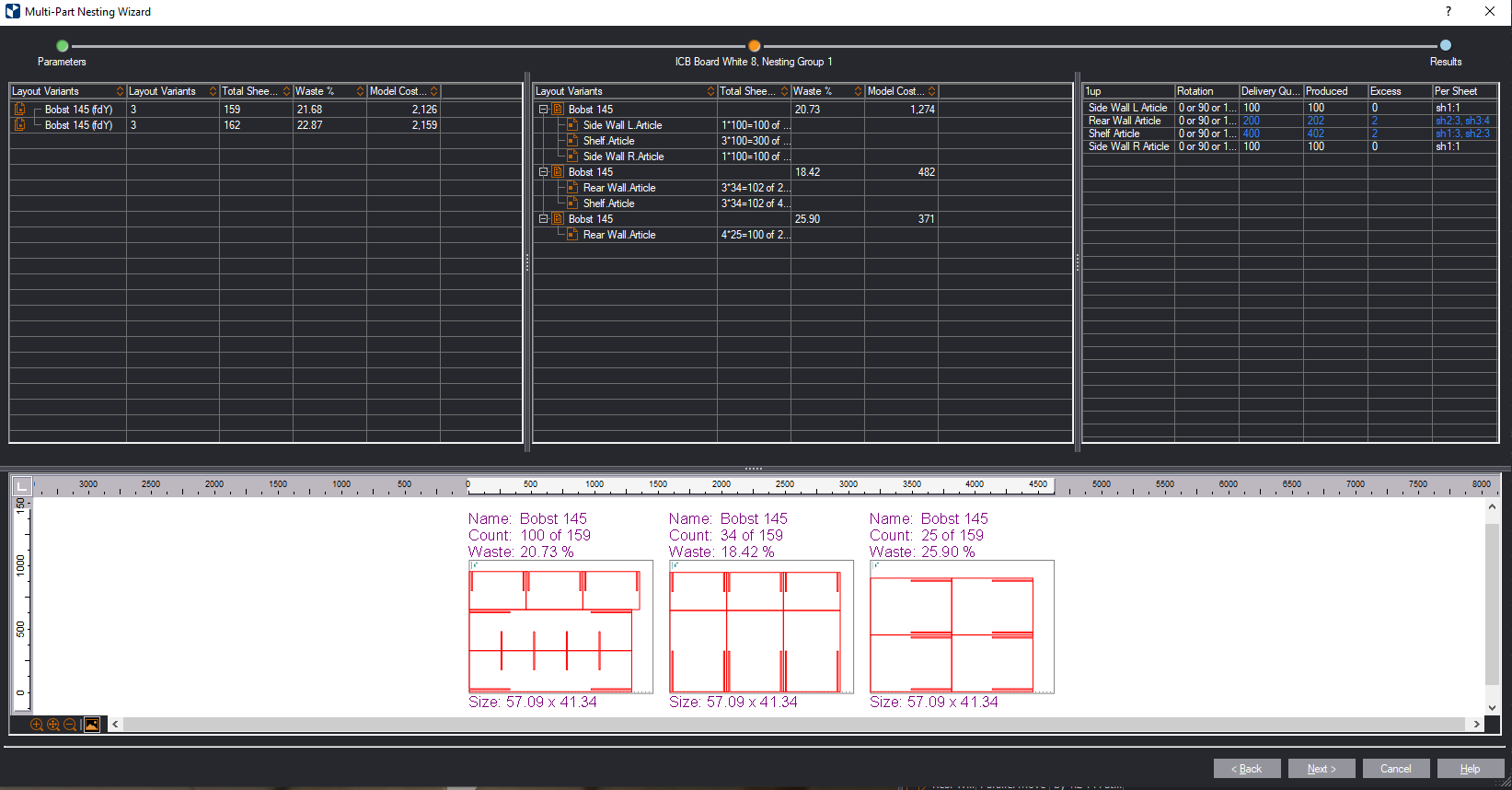Image resolution: width=1512 pixels, height=790 pixels.
Task: Select the Side Wall L Article row in results table
Action: tap(1290, 108)
